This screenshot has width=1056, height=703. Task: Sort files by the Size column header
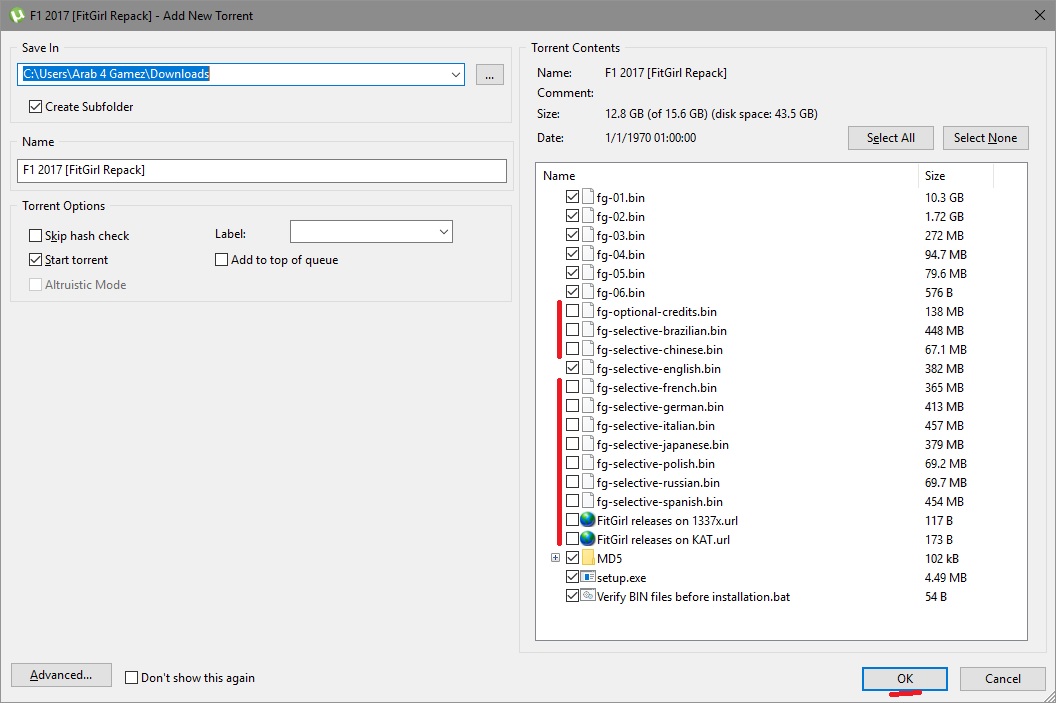coord(955,176)
